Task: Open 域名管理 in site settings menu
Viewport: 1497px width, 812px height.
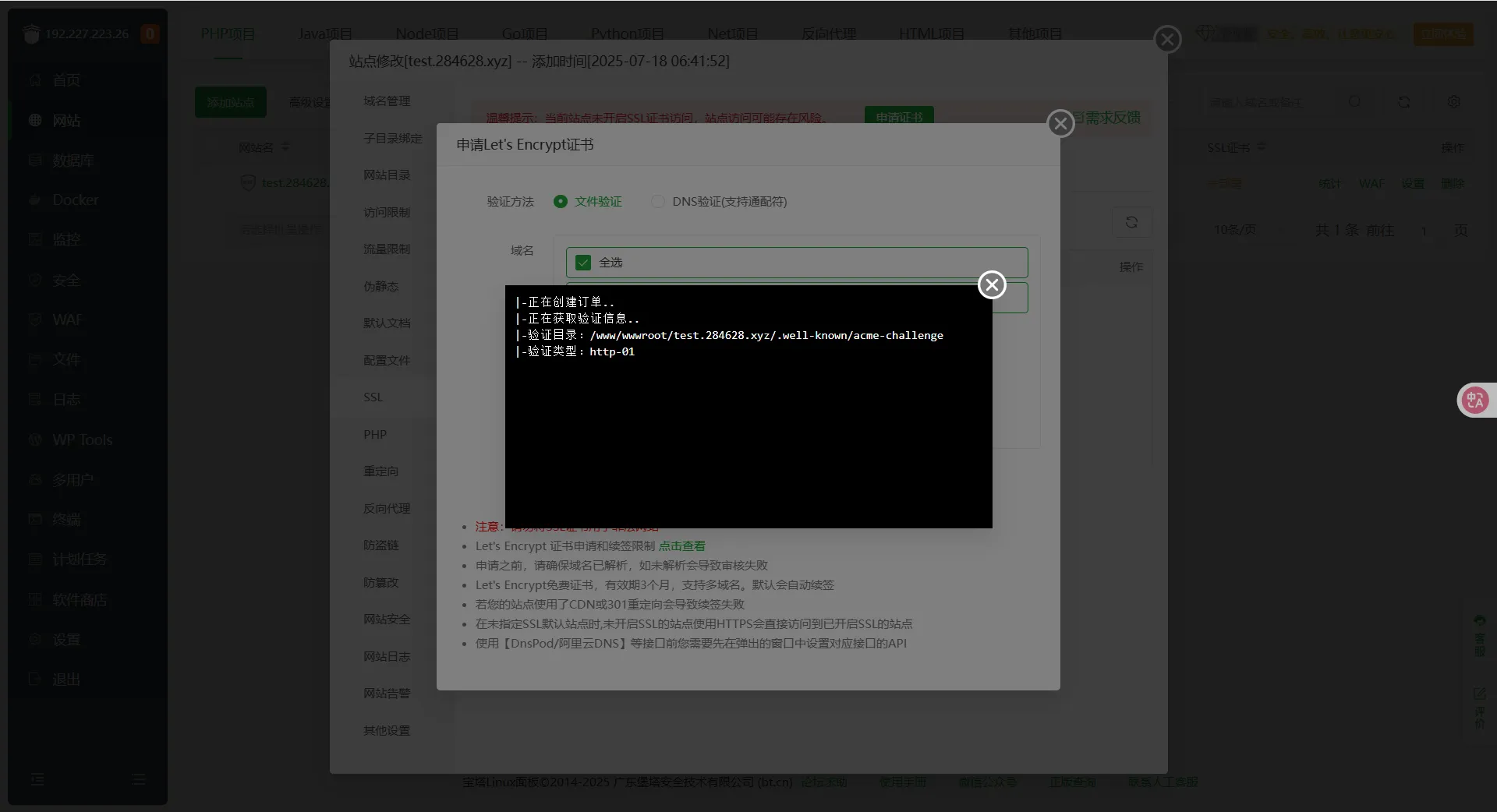Action: click(x=387, y=101)
